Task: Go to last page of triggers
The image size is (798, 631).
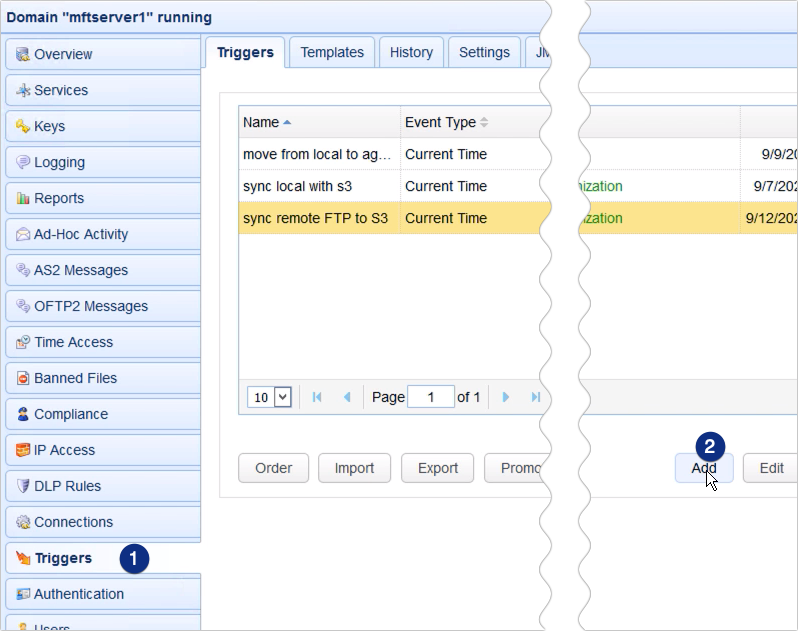Action: click(x=535, y=397)
